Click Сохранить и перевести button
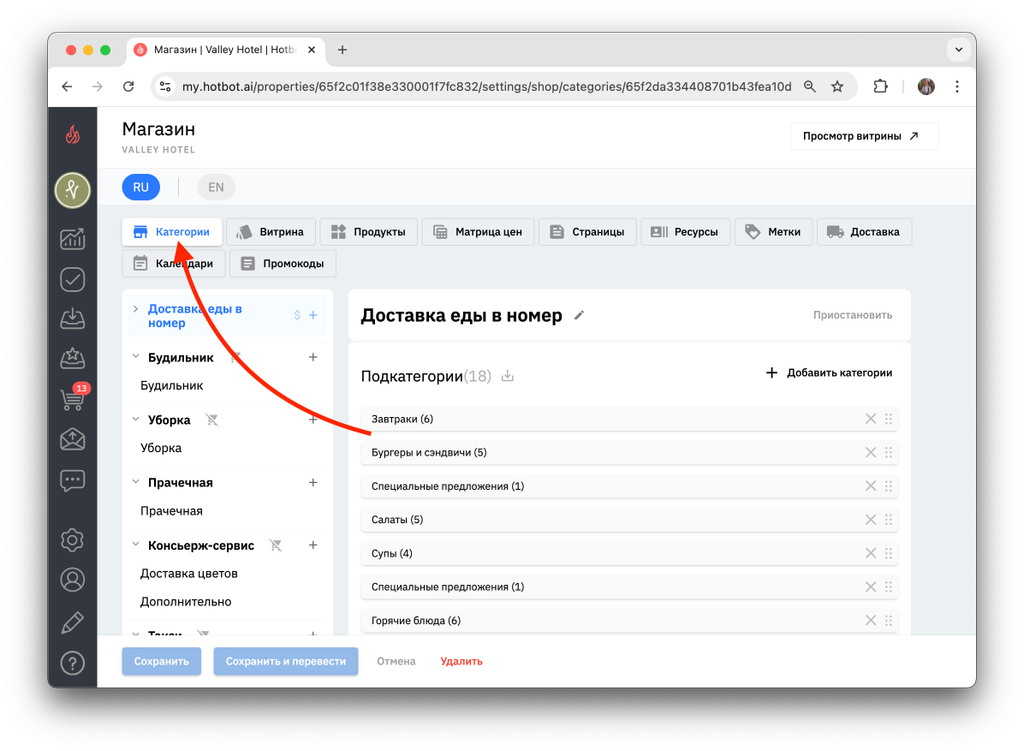1024x751 pixels. 285,662
